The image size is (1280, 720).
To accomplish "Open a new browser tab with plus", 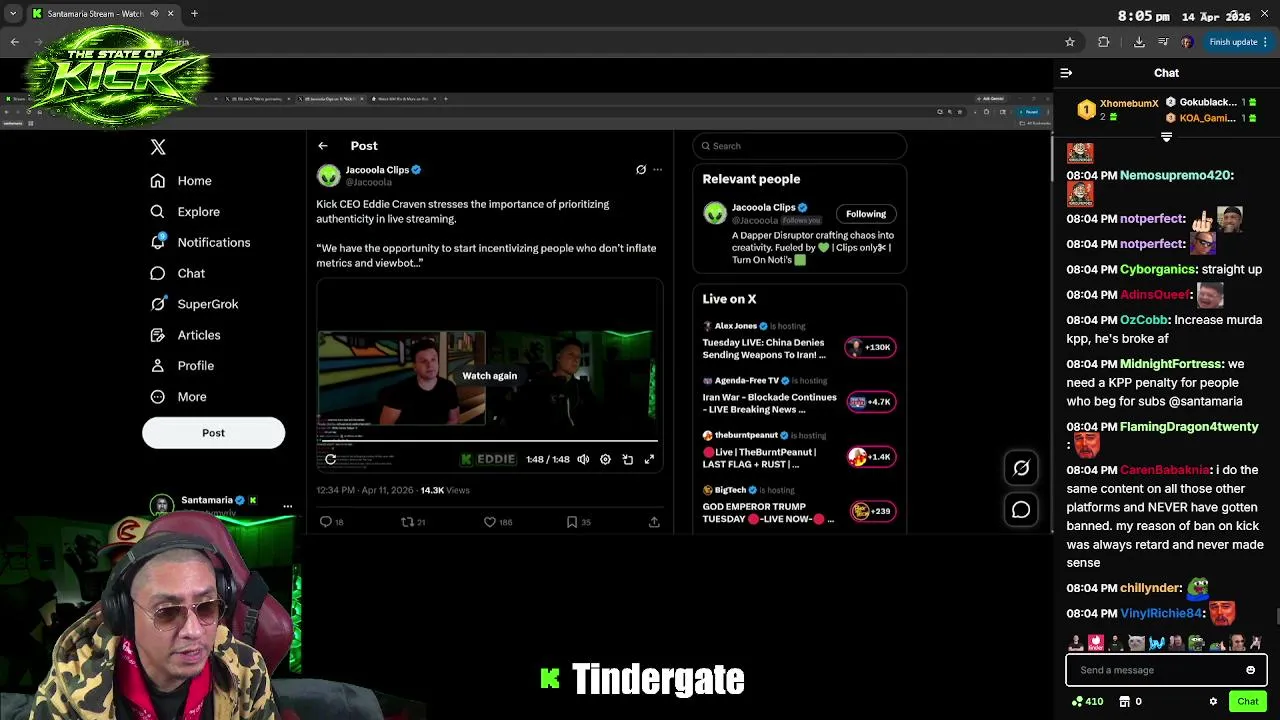I will (194, 14).
